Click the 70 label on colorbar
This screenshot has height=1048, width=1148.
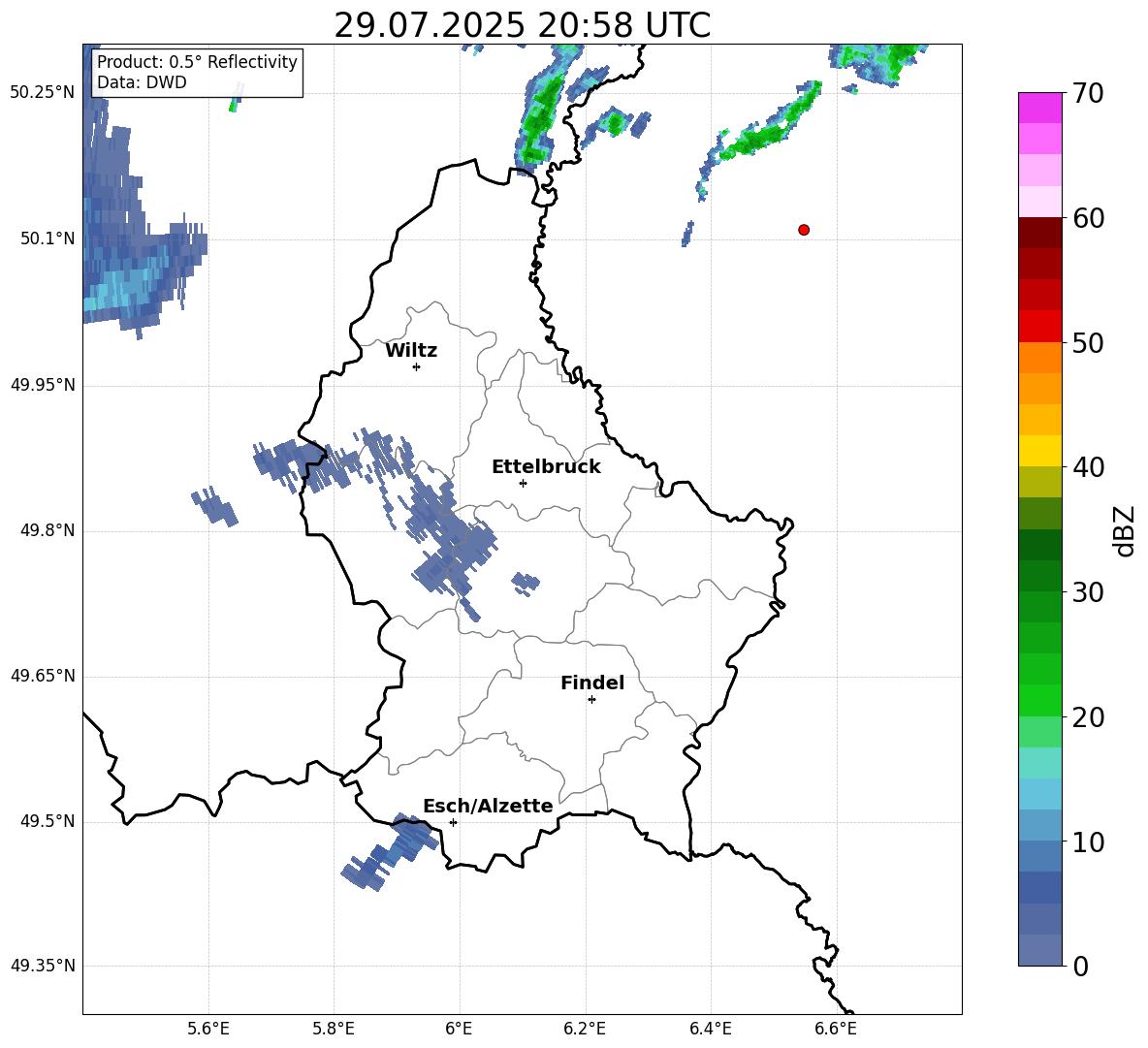1087,94
